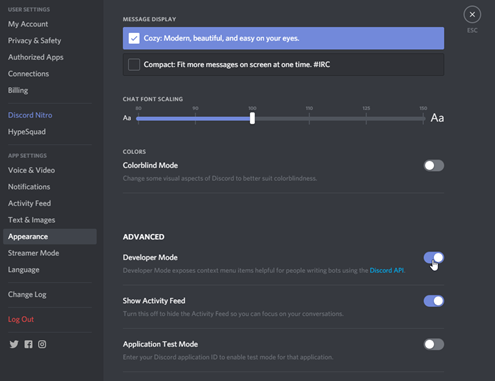Open Activity Feed settings

coord(29,203)
